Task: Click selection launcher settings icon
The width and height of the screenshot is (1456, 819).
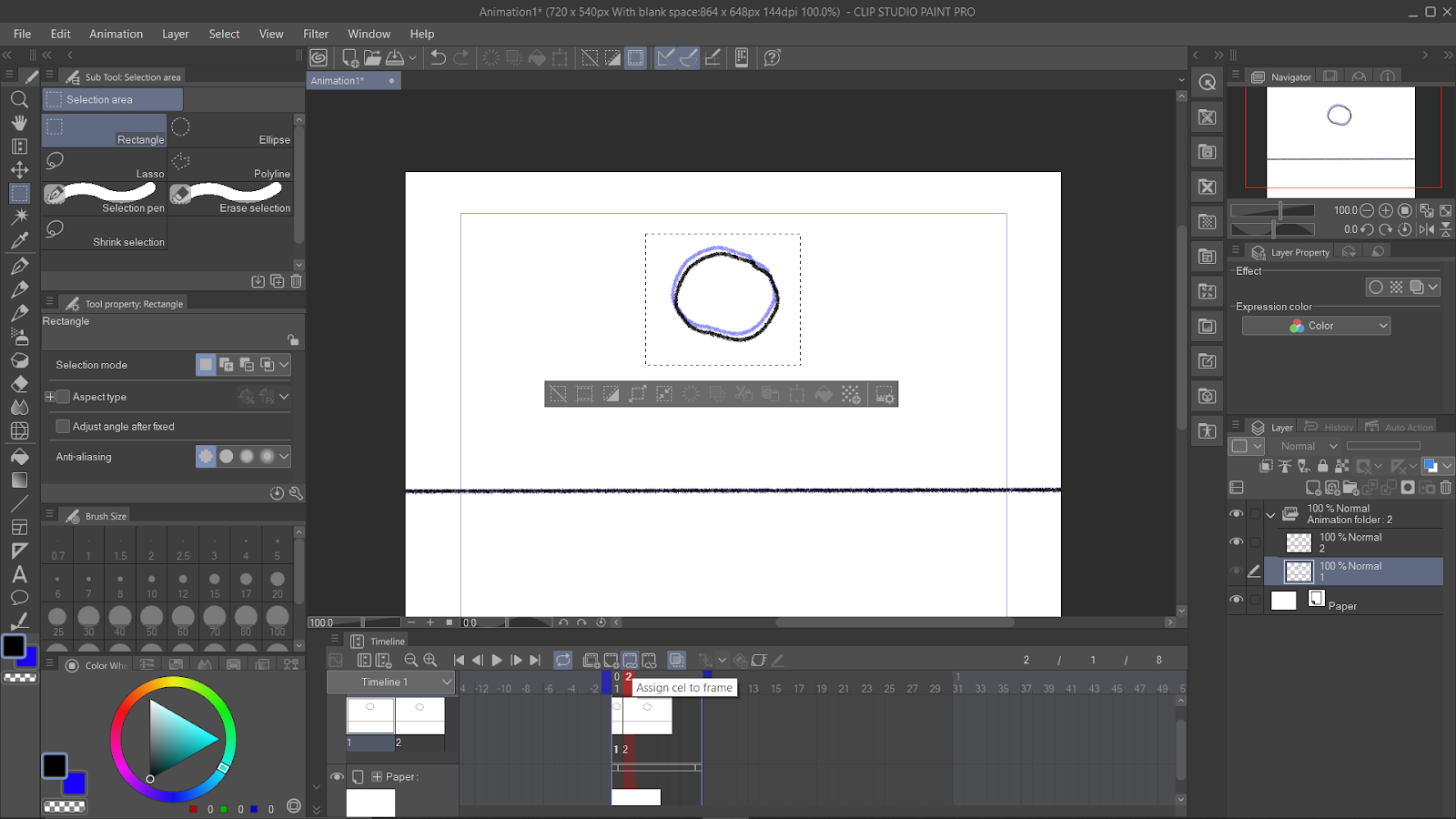Action: 885,394
